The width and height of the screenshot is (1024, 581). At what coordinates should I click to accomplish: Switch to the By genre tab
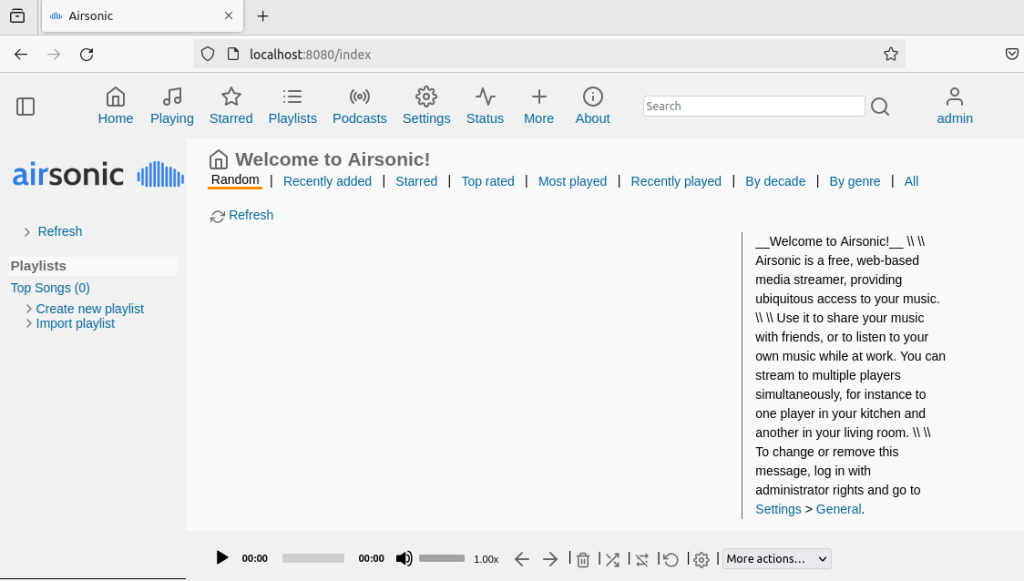[x=854, y=181]
